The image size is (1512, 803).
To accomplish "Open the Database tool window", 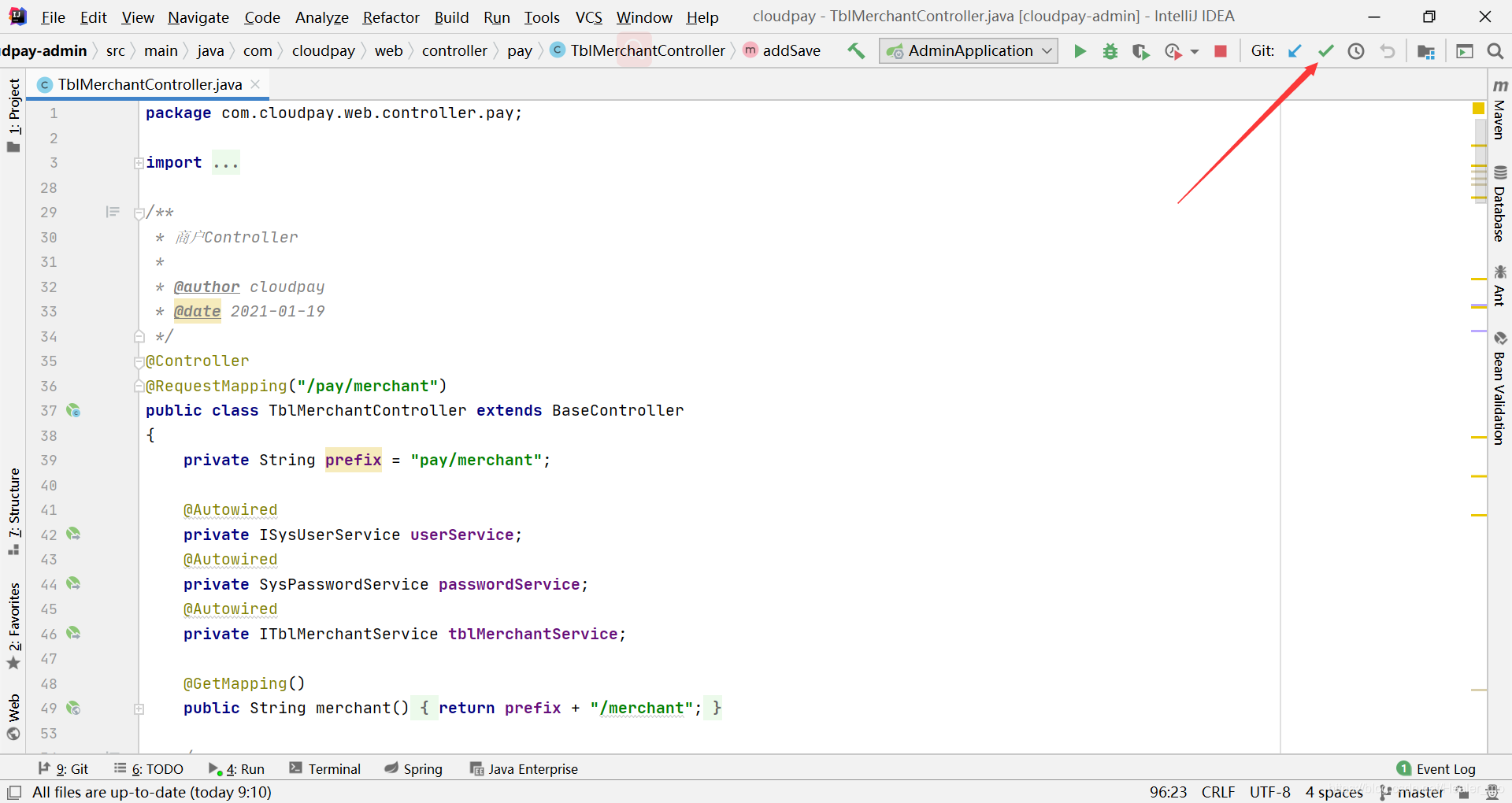I will point(1499,203).
